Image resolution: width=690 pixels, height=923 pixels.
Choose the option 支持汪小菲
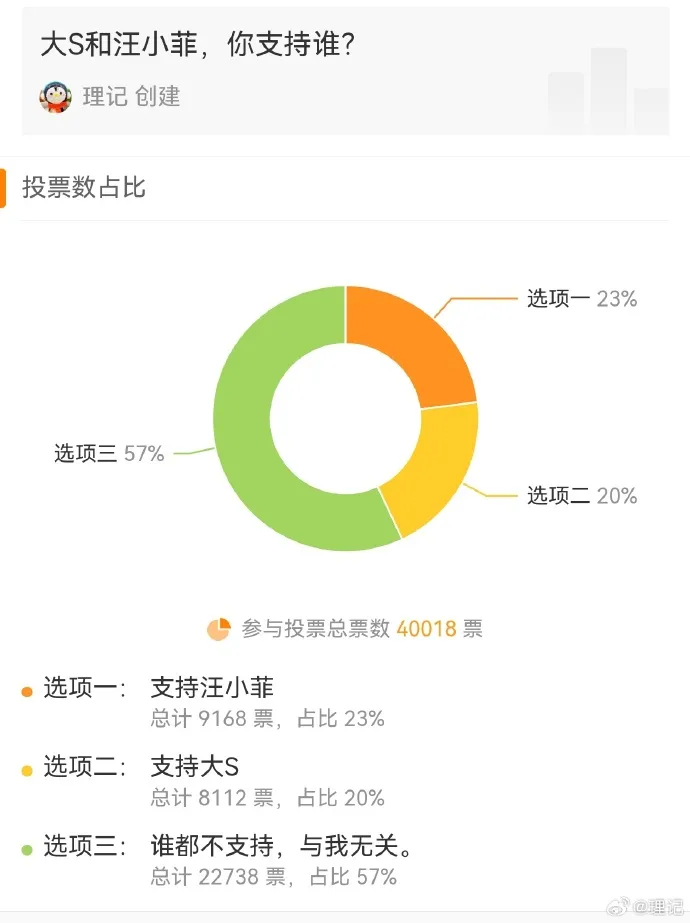click(213, 688)
